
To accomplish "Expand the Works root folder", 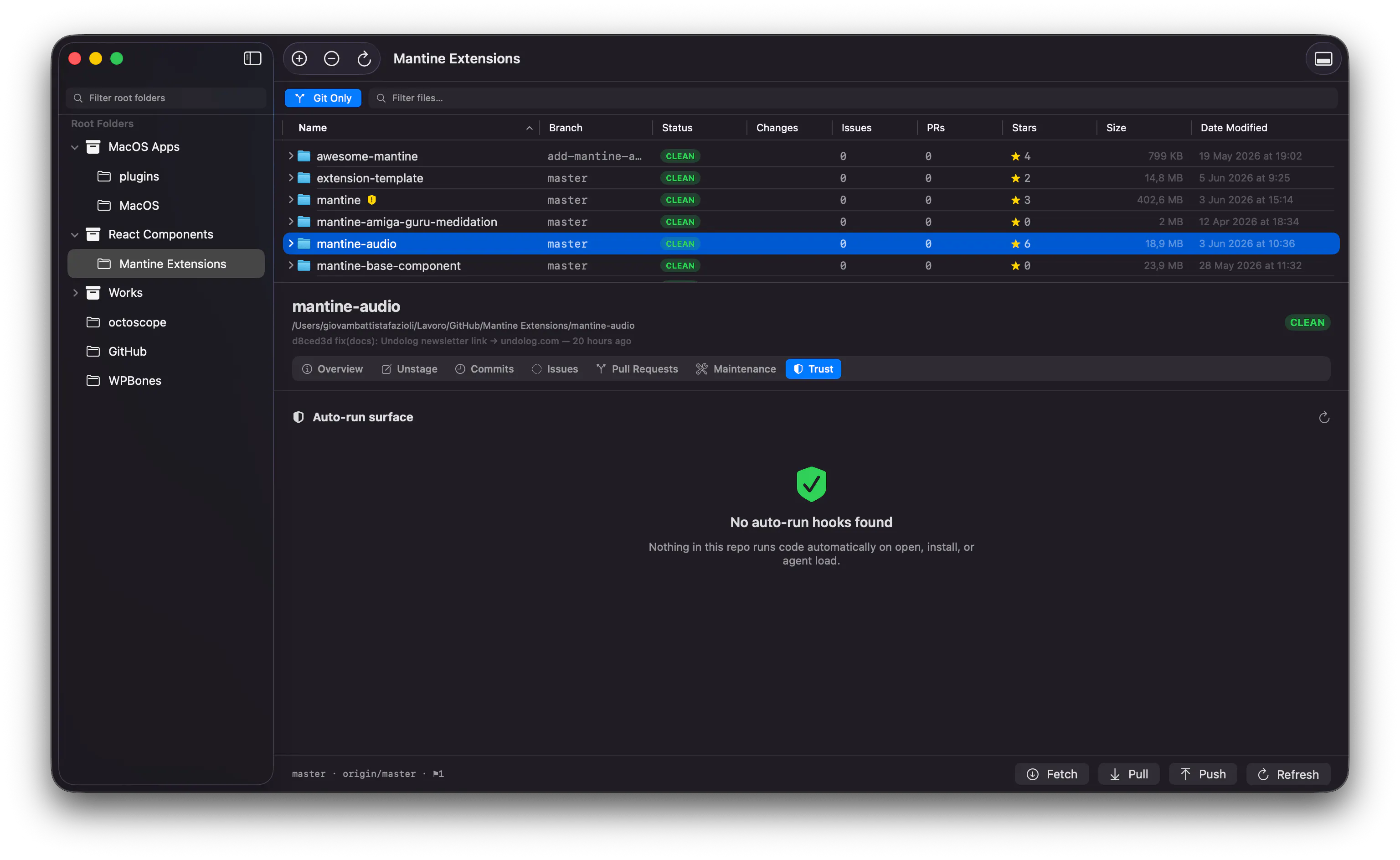I will (74, 293).
